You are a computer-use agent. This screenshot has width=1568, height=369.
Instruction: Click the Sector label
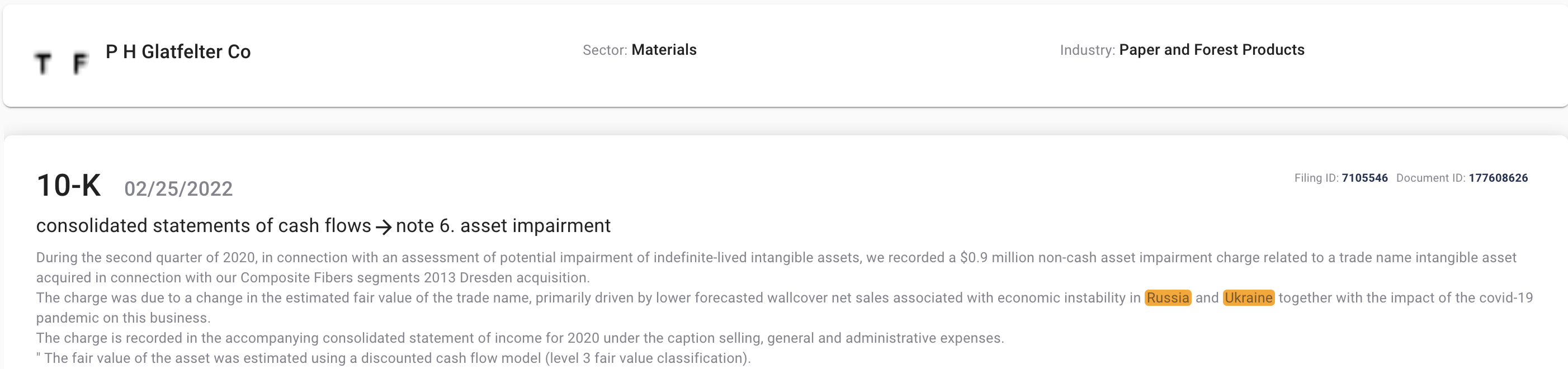click(x=604, y=50)
